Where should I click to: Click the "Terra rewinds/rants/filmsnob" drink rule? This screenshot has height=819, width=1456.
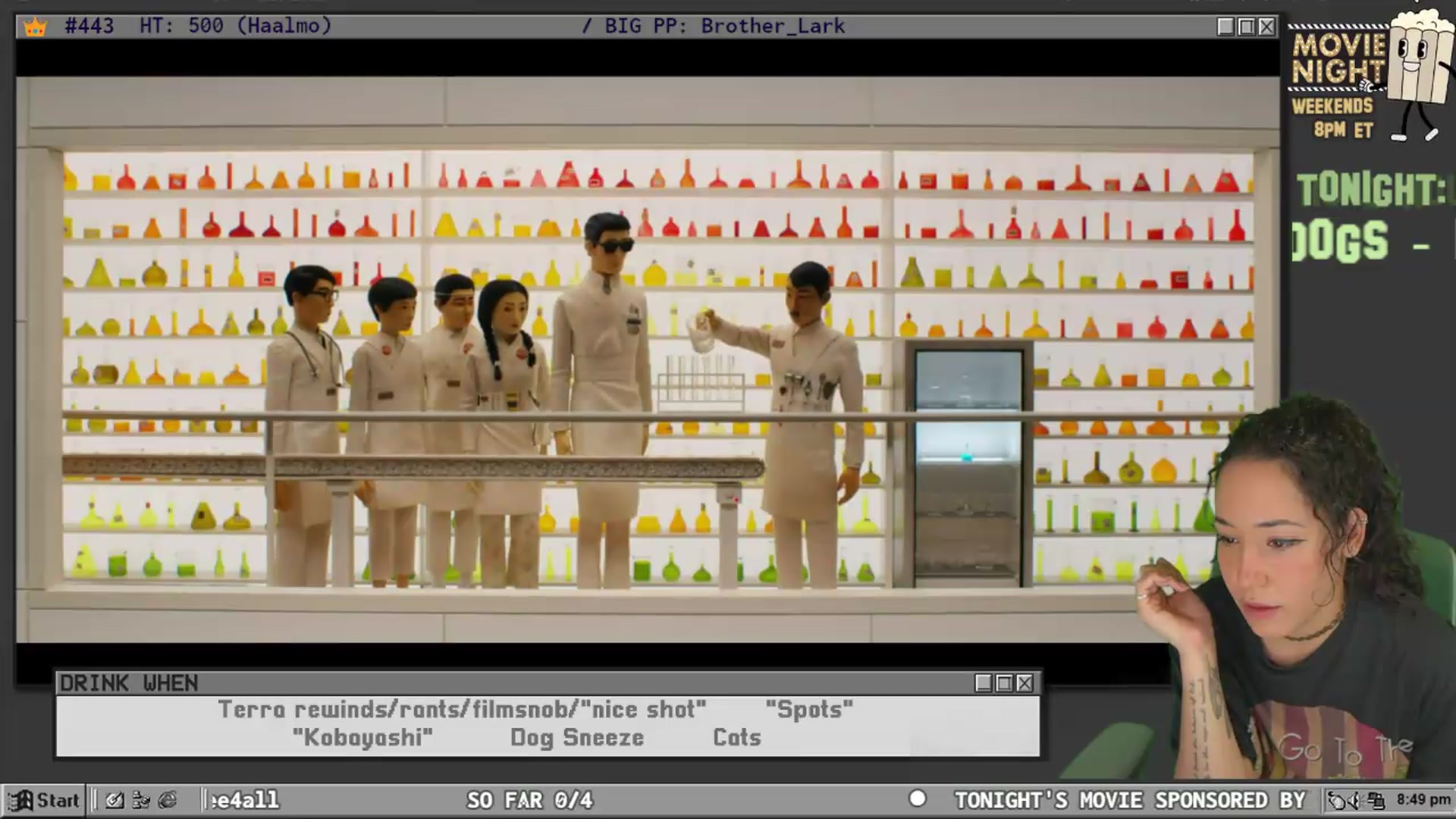(463, 710)
